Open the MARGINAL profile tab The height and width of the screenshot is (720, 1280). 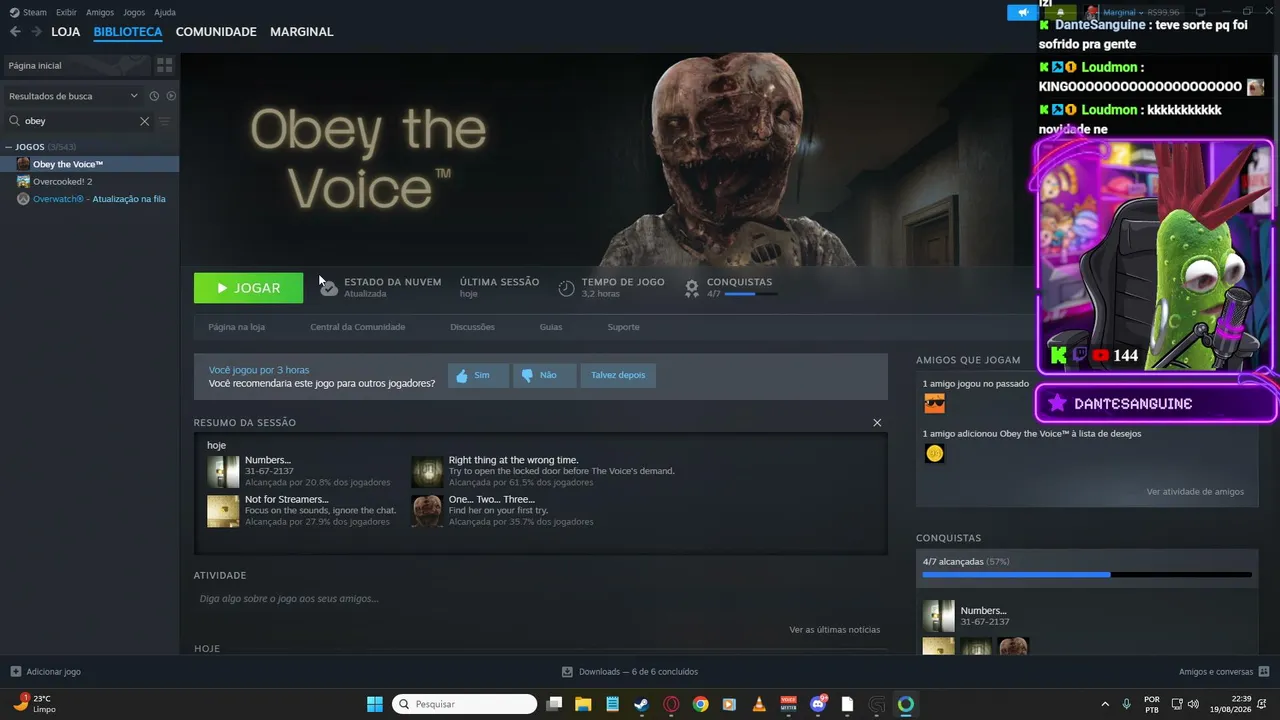tap(302, 32)
